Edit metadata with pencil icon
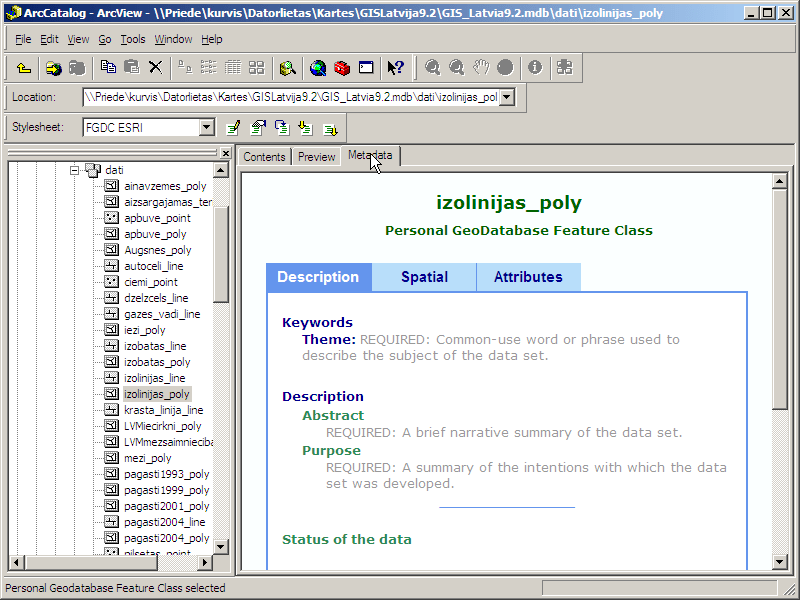Viewport: 800px width, 600px height. pyautogui.click(x=234, y=128)
